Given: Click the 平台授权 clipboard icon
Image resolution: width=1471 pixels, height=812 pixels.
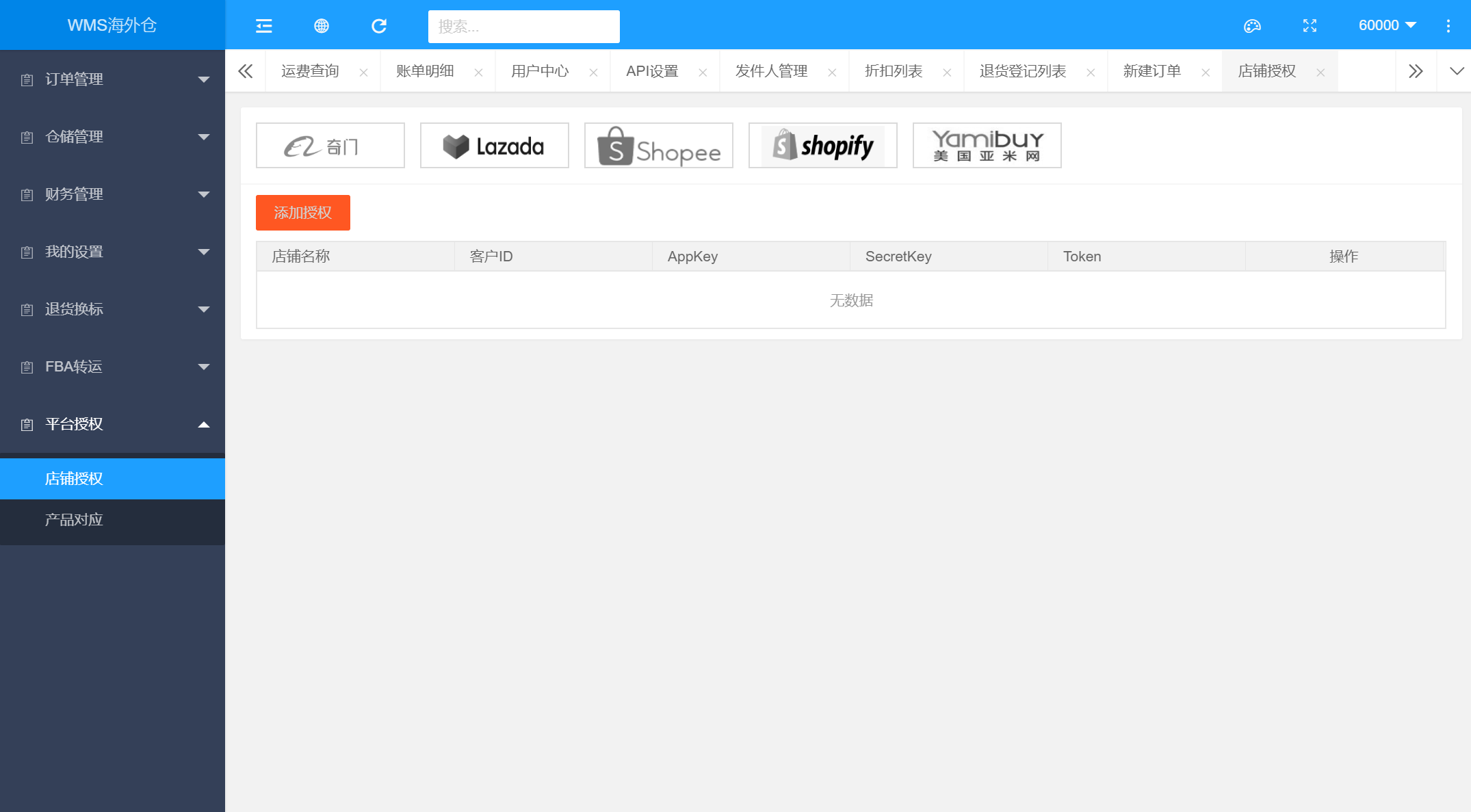Looking at the screenshot, I should (x=27, y=425).
